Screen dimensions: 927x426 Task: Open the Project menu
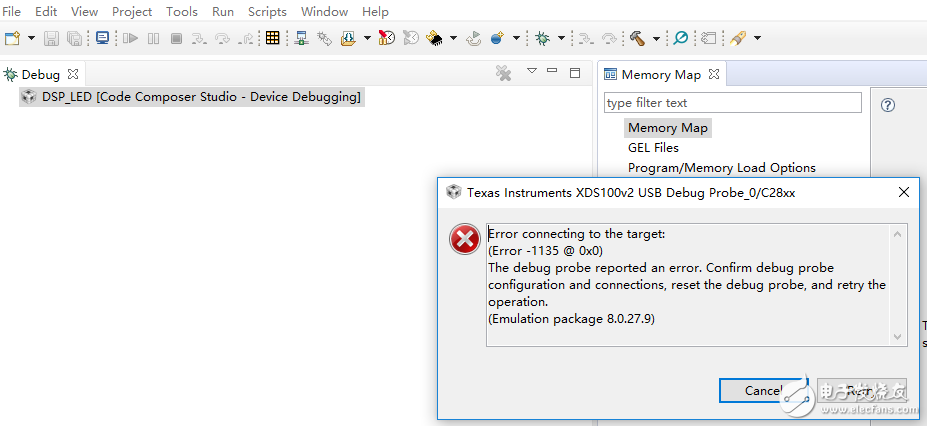click(x=132, y=11)
